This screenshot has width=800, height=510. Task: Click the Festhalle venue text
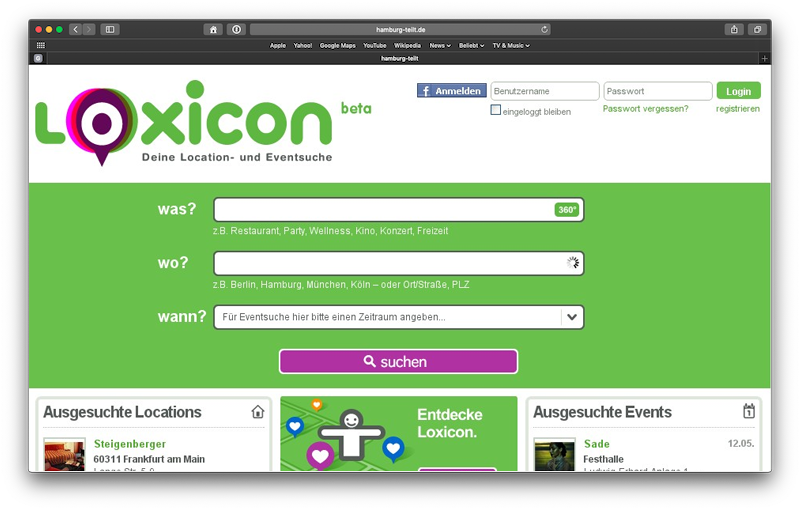pos(603,459)
